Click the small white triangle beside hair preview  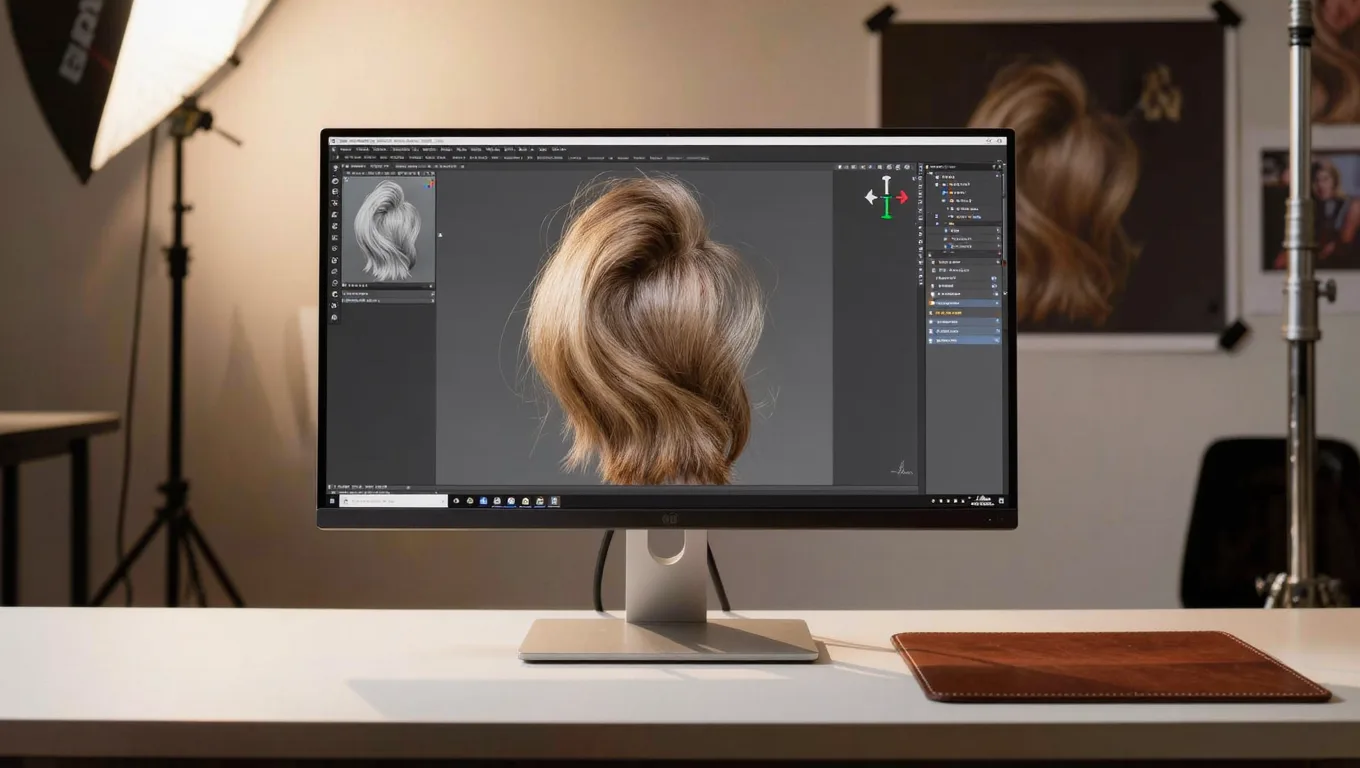pos(440,235)
